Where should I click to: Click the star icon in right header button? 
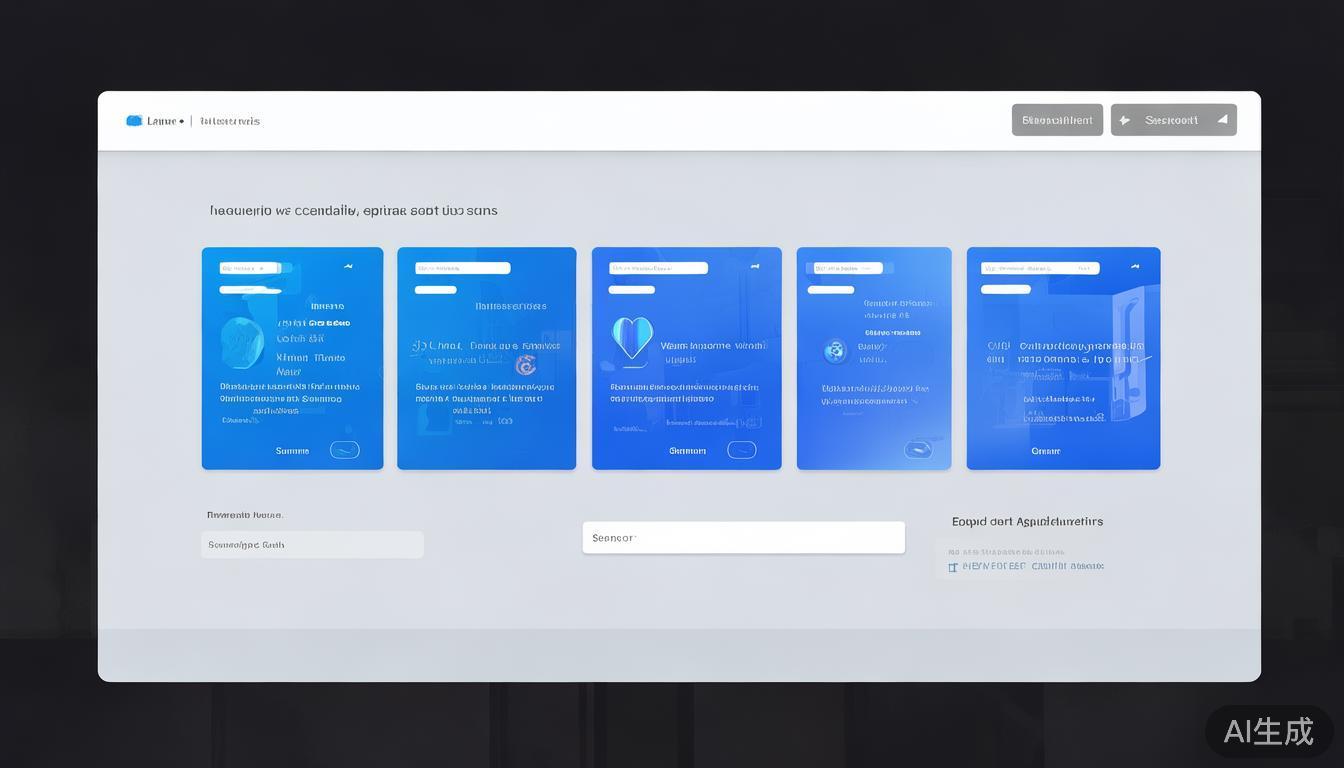[x=1125, y=120]
